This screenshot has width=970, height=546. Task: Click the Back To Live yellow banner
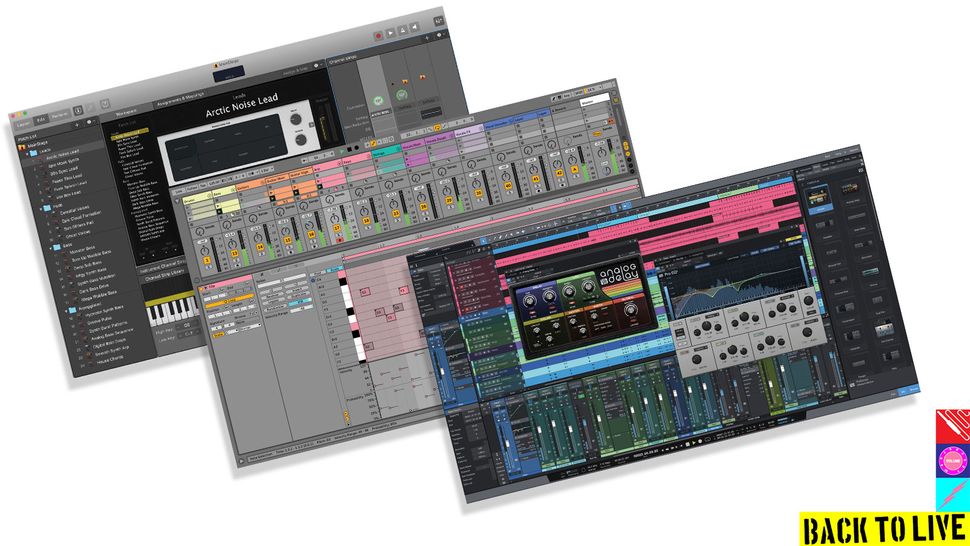[883, 529]
